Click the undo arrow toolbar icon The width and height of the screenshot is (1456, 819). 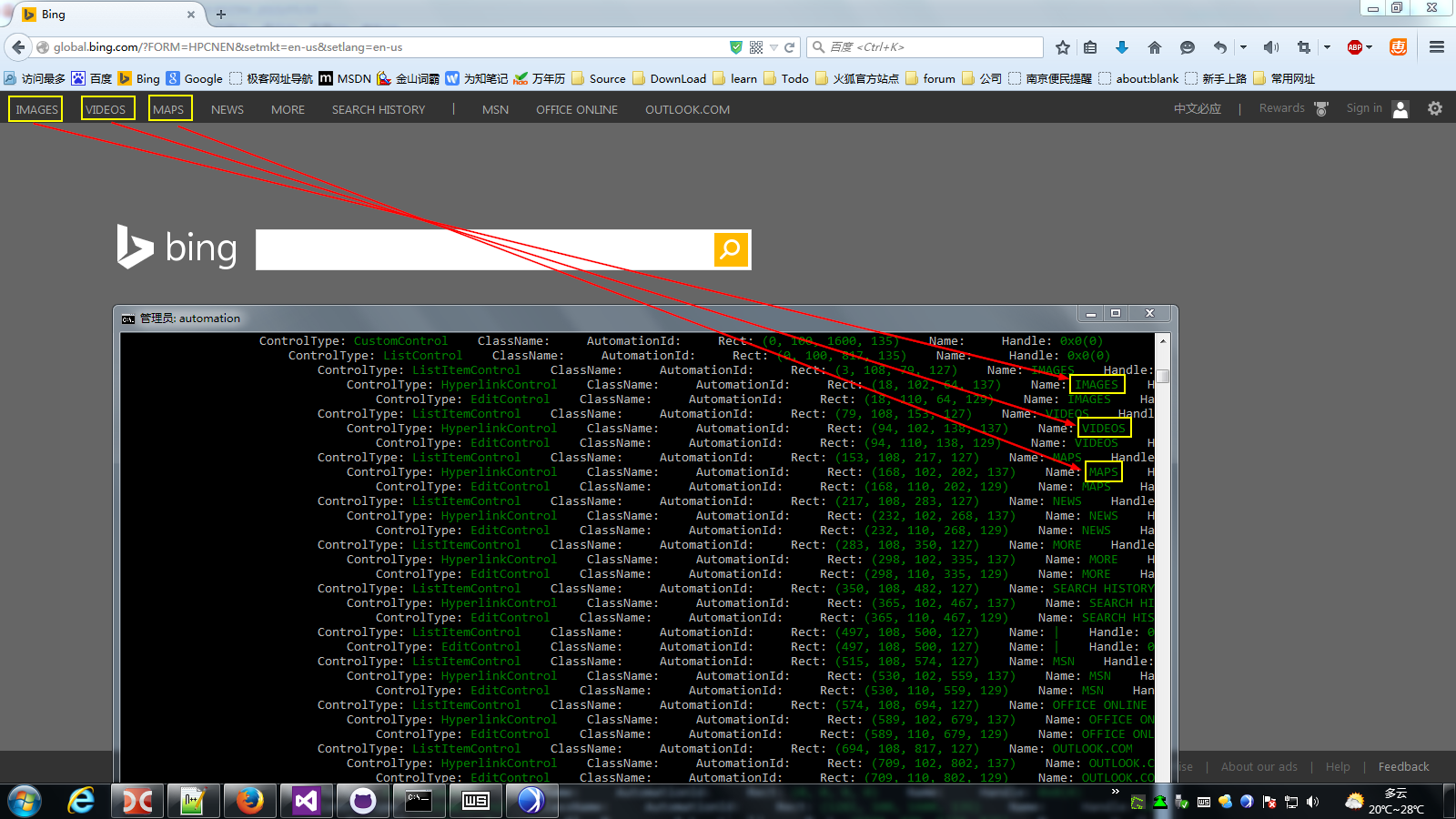click(x=1220, y=47)
